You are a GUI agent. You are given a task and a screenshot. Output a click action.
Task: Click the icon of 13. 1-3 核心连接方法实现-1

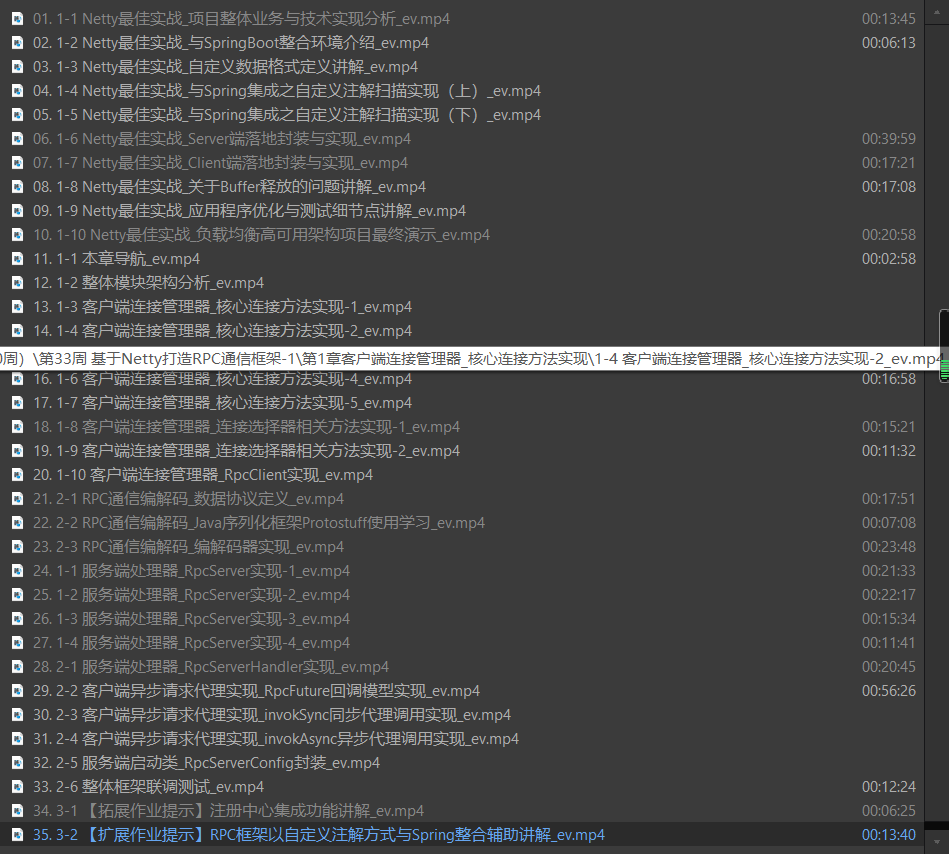18,307
